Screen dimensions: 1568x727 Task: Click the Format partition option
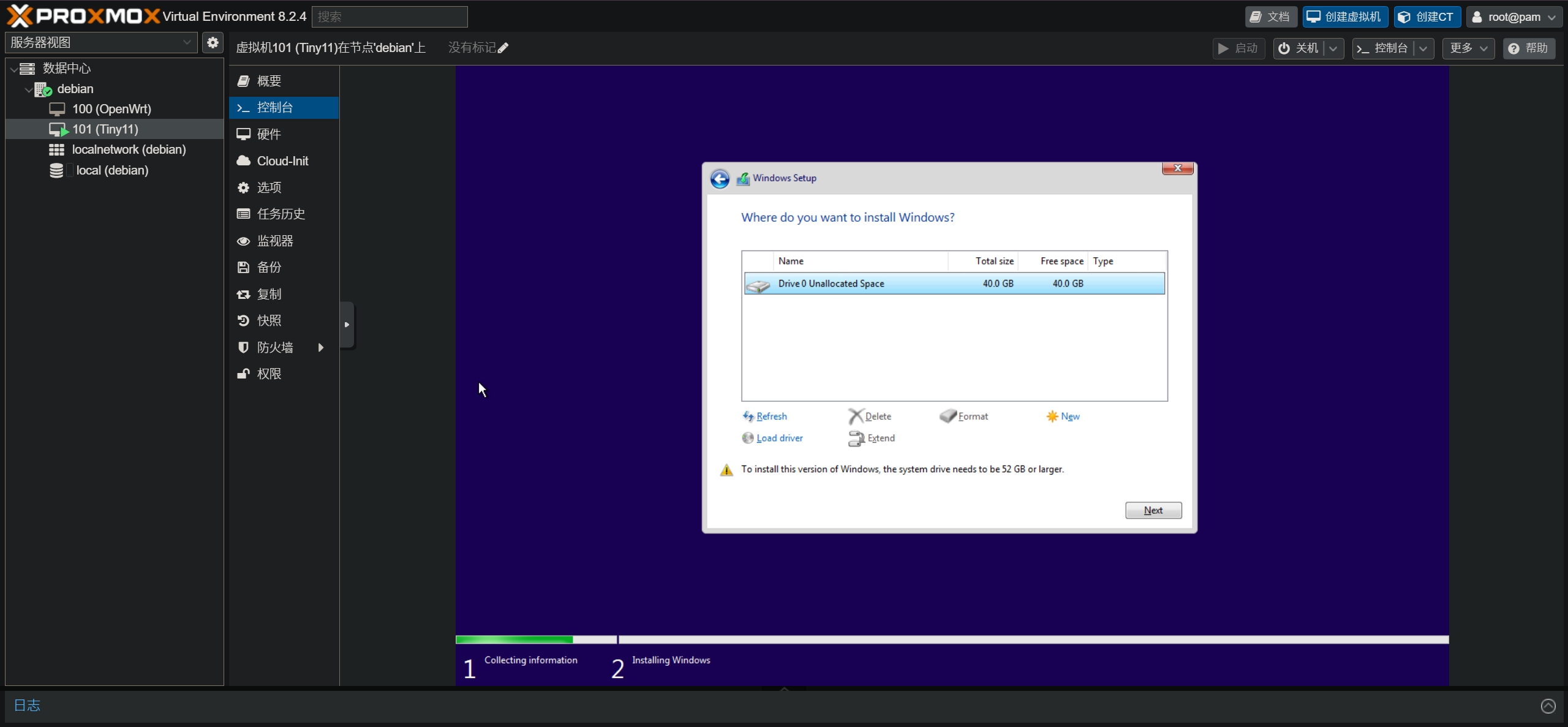click(964, 416)
